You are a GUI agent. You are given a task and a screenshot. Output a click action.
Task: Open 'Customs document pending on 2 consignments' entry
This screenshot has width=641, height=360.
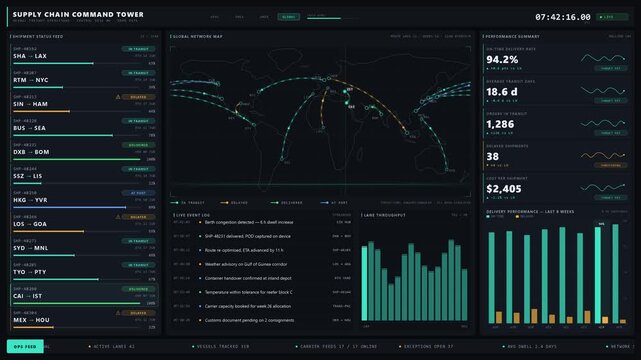[x=262, y=320]
